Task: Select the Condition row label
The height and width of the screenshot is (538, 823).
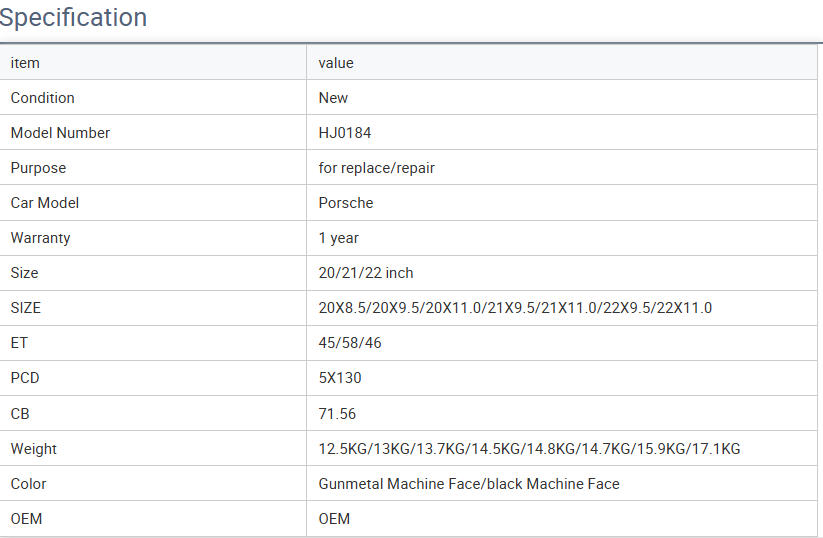Action: point(42,98)
